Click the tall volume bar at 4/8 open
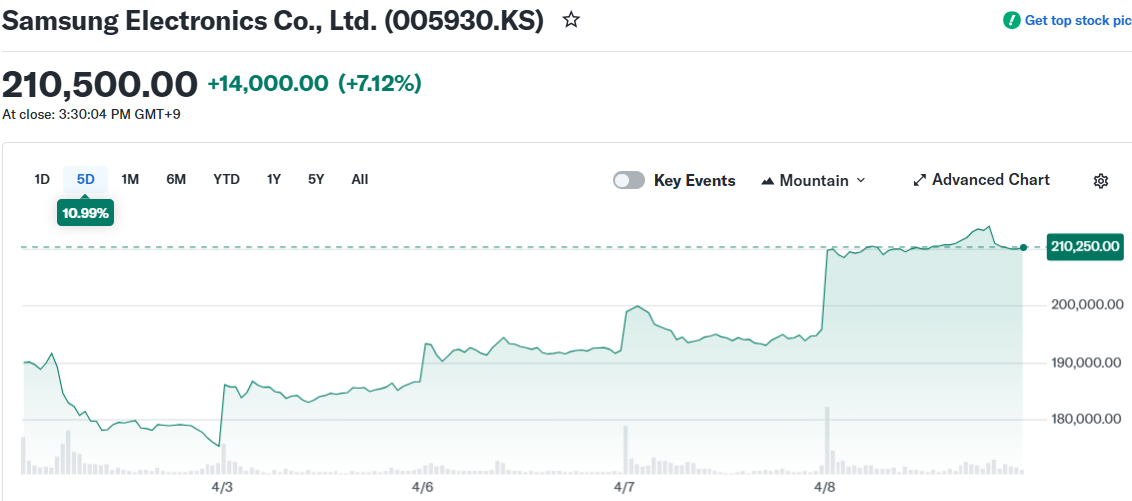 pos(827,440)
